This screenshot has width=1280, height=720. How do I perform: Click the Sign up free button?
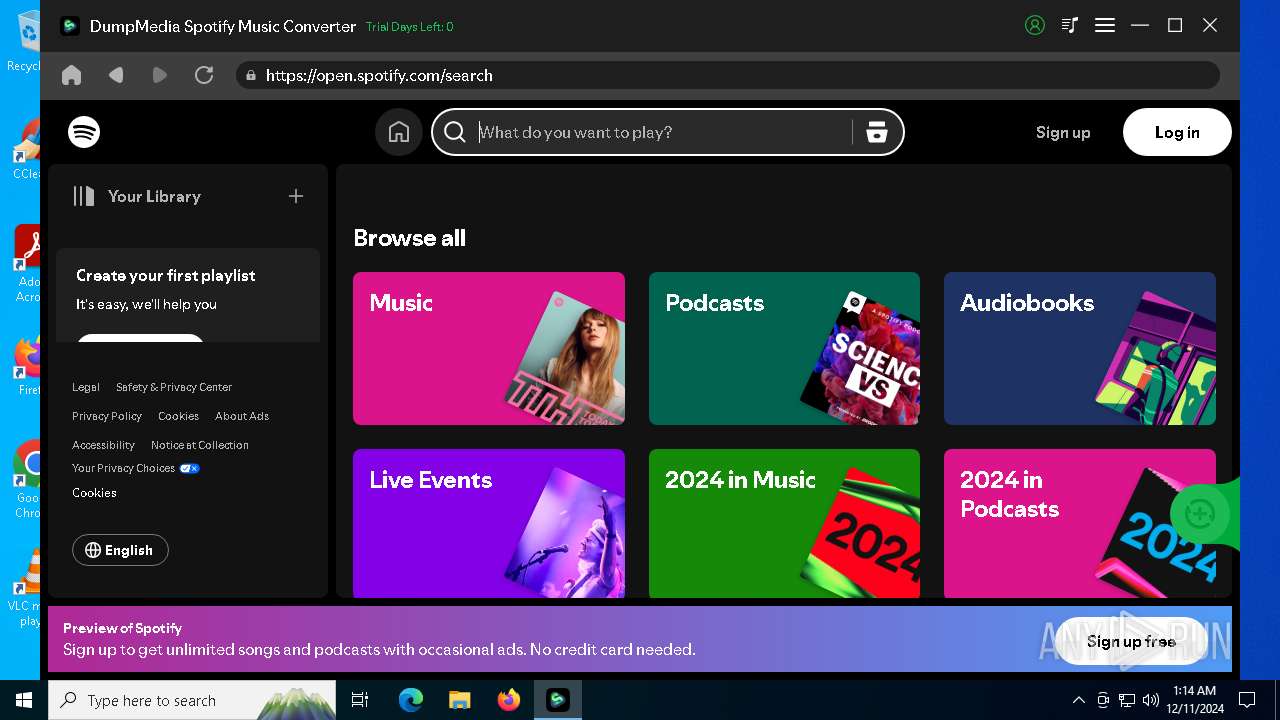point(1131,641)
